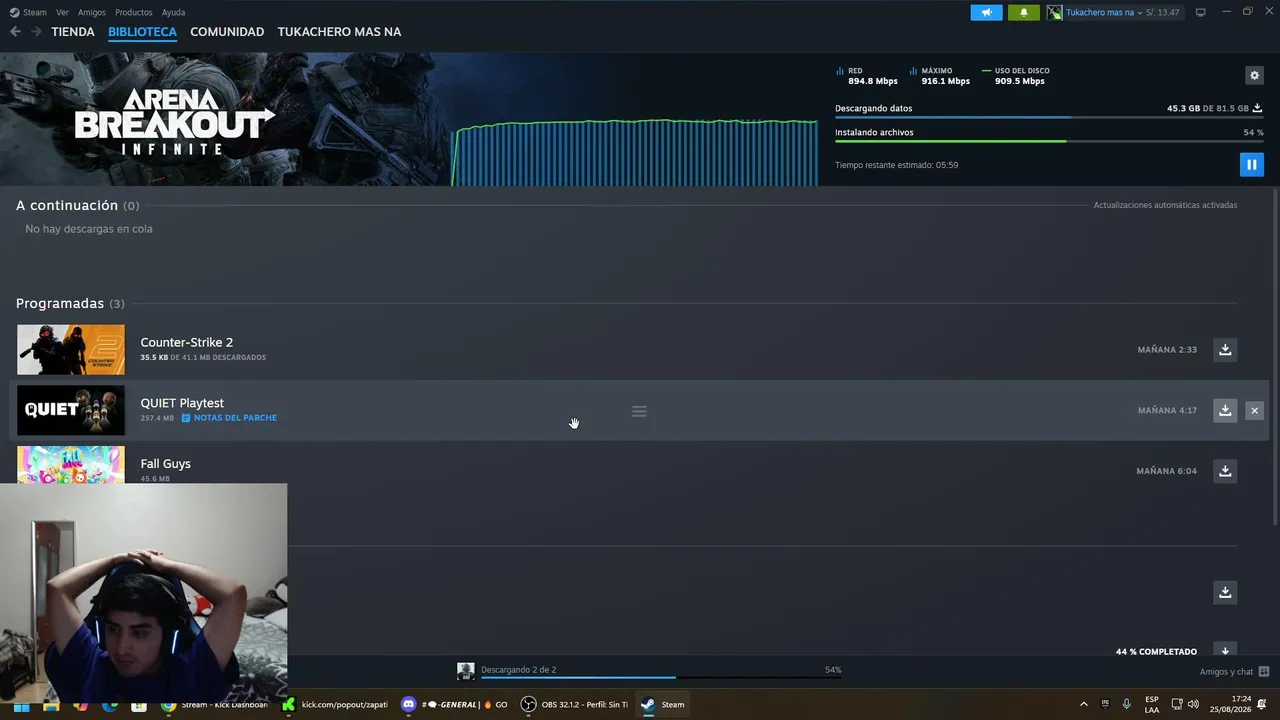Download QUIET Playtest now
The height and width of the screenshot is (720, 1280).
coord(1225,410)
